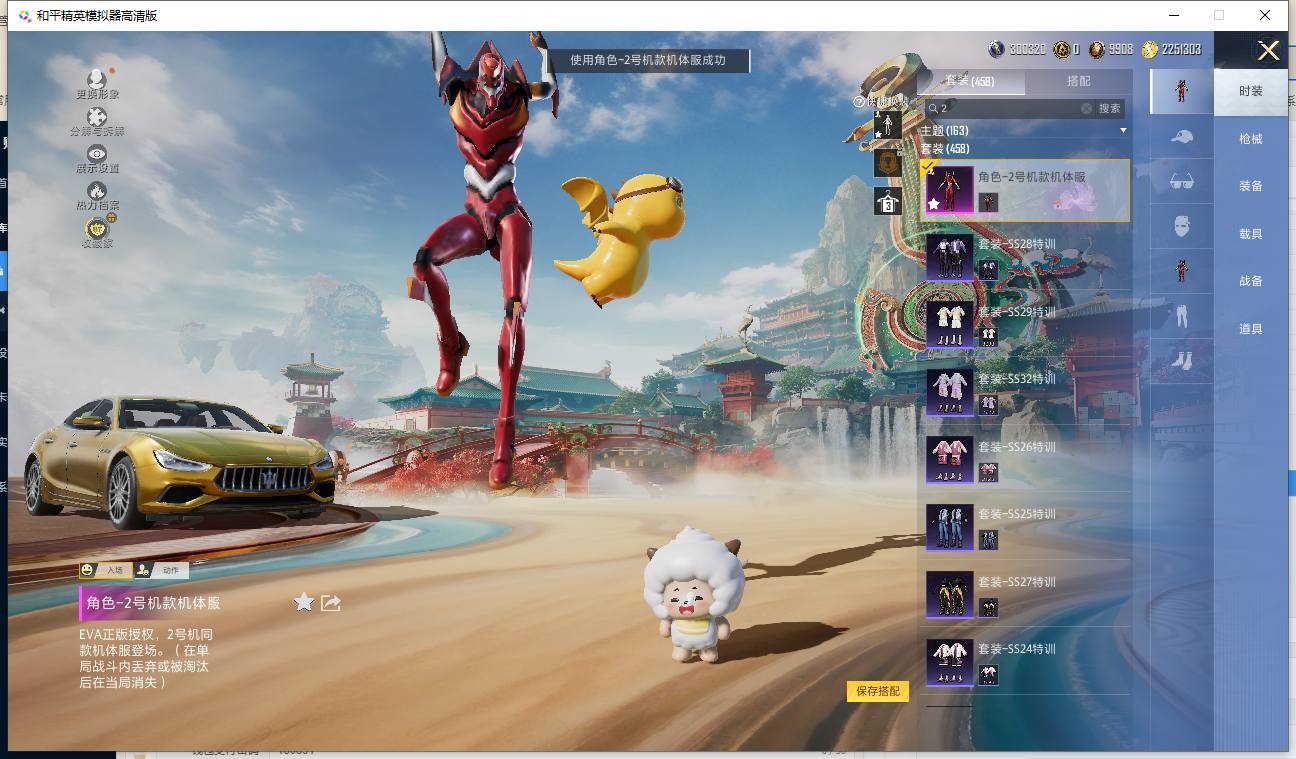Click the small piece icon under 套装-SS24特训
The image size is (1296, 759).
[988, 675]
